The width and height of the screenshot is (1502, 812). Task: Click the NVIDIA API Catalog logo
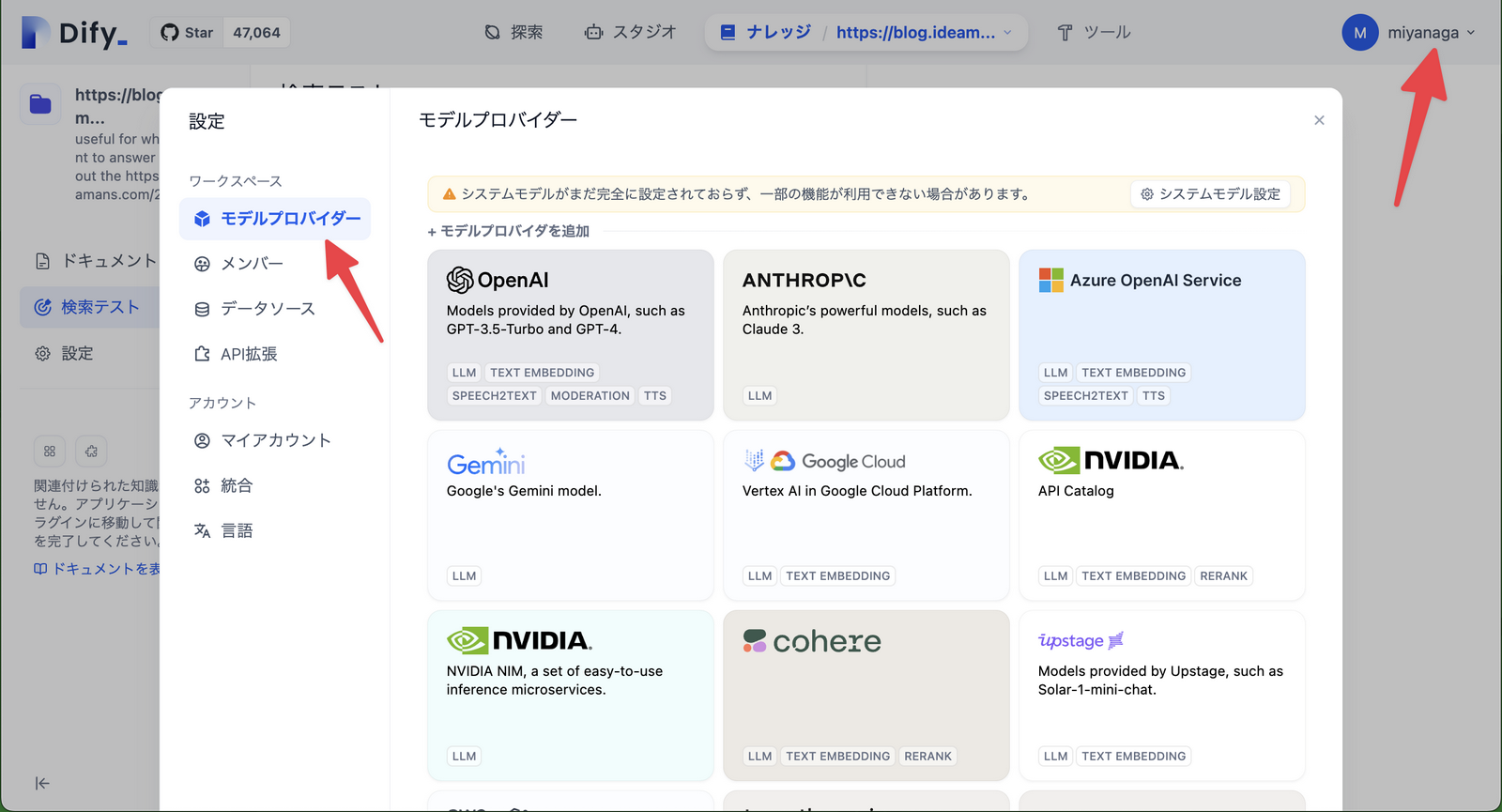[x=1111, y=460]
